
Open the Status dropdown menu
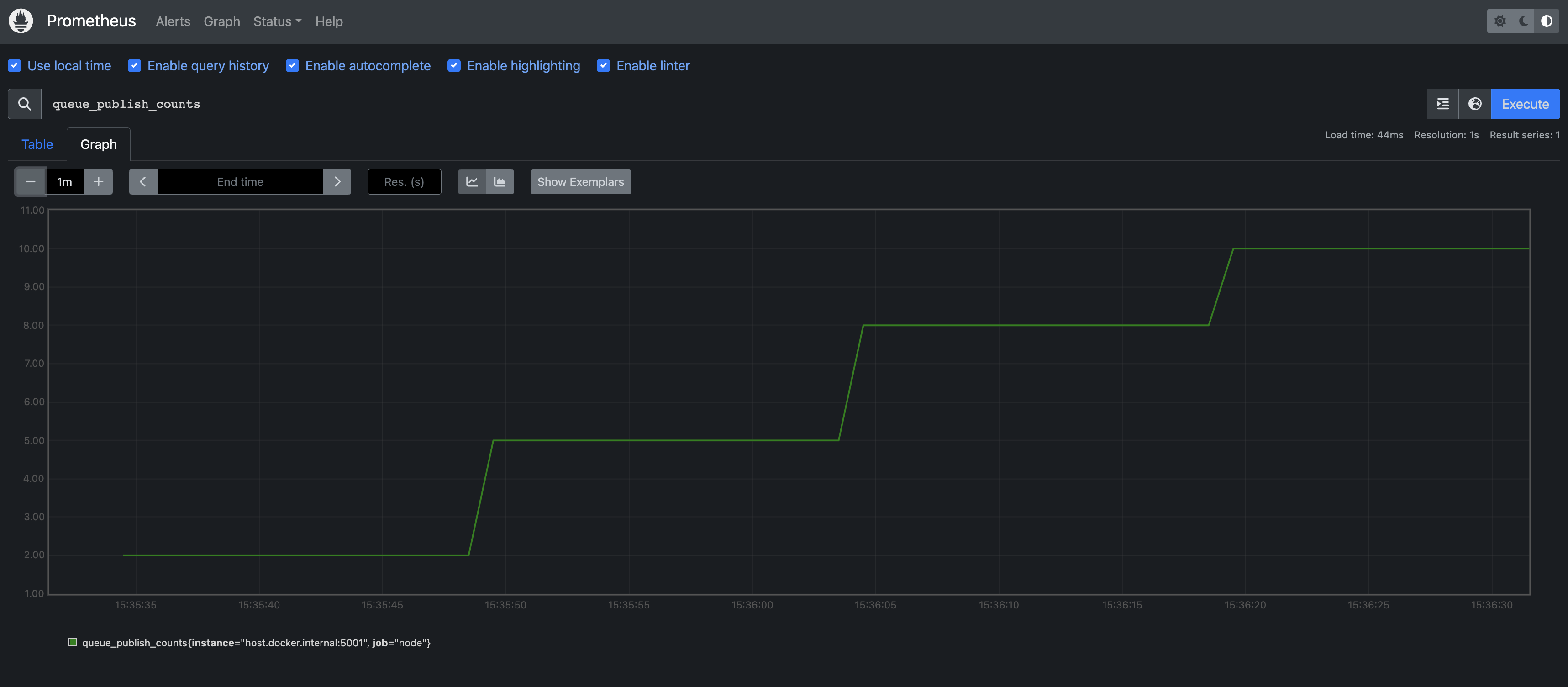277,21
